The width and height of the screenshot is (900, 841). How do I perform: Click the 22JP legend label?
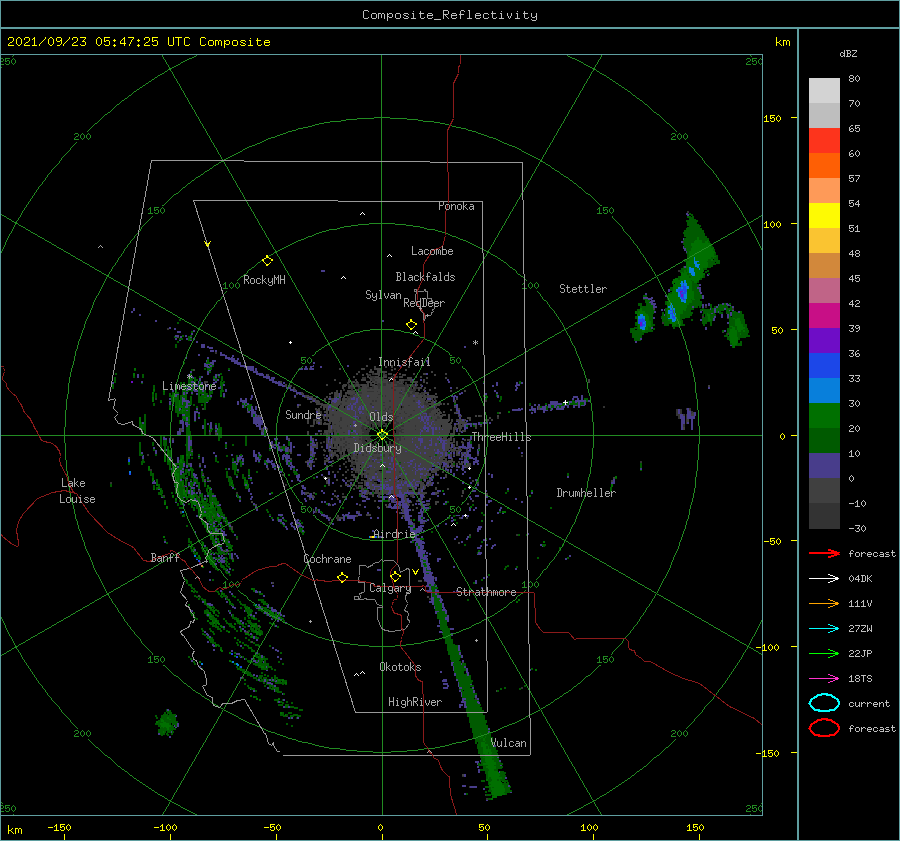tap(860, 653)
